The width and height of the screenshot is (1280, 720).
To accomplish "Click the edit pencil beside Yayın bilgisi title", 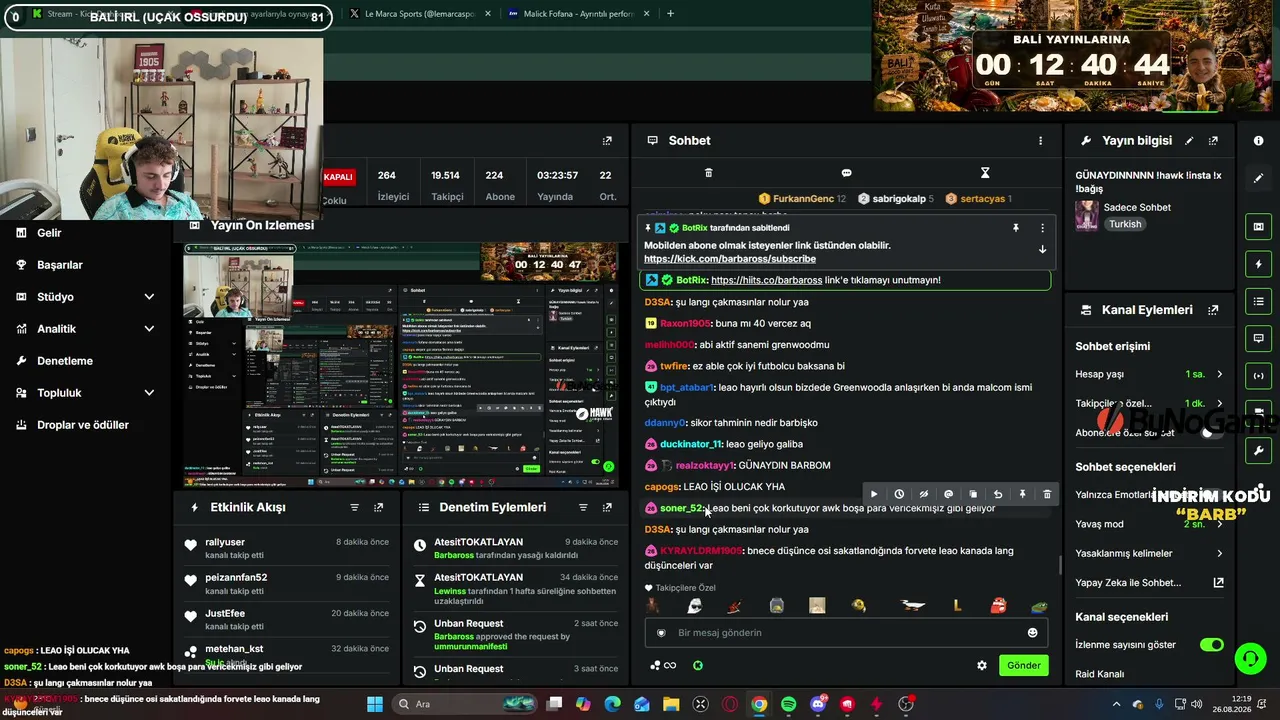I will (x=1189, y=141).
